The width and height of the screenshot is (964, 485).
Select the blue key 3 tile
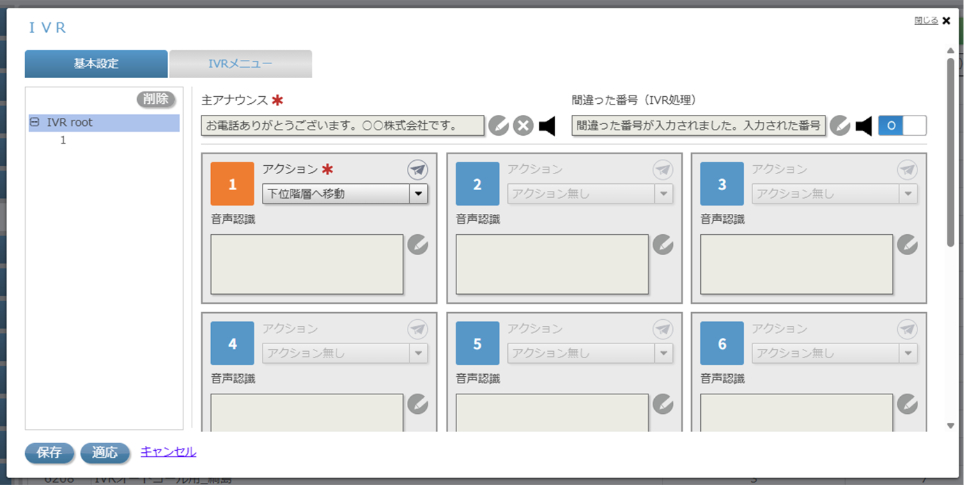pyautogui.click(x=722, y=184)
